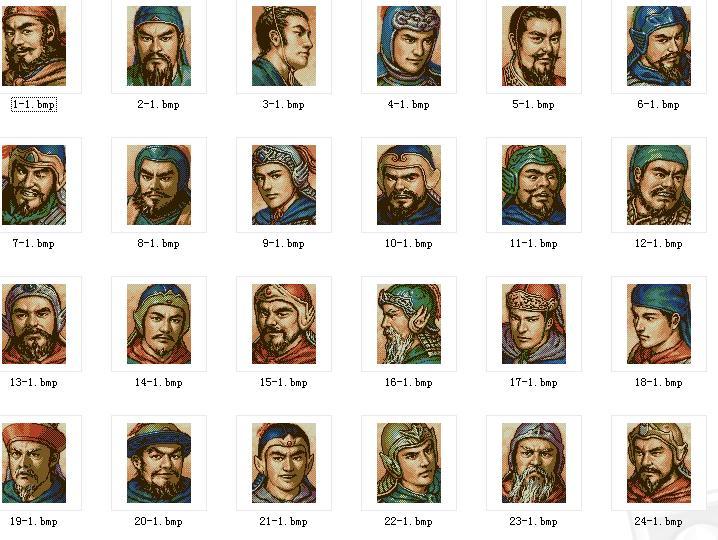Select the 1-1.bmp portrait thumbnail
Image resolution: width=718 pixels, height=540 pixels.
click(34, 46)
